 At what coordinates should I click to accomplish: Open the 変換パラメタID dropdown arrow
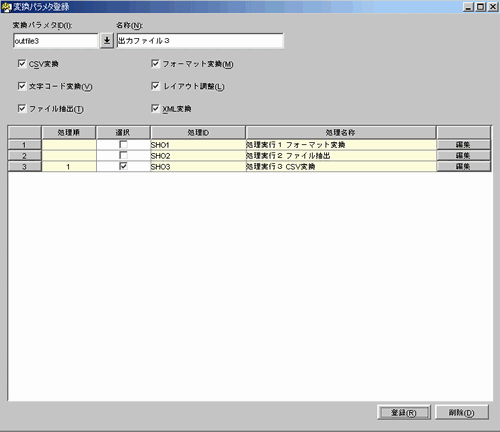tap(107, 41)
